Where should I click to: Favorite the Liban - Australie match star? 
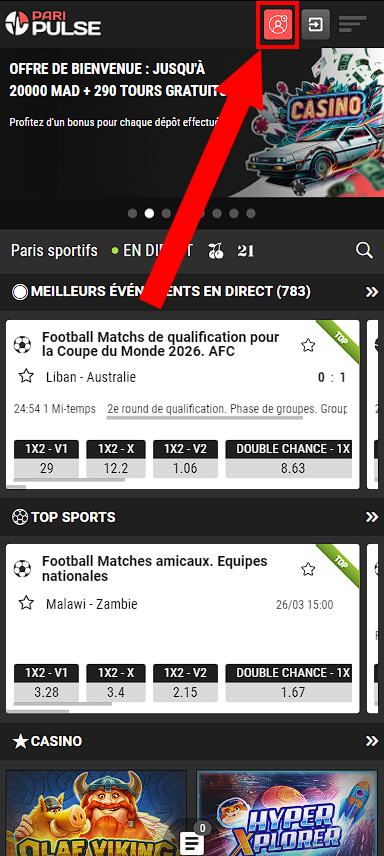[x=26, y=376]
